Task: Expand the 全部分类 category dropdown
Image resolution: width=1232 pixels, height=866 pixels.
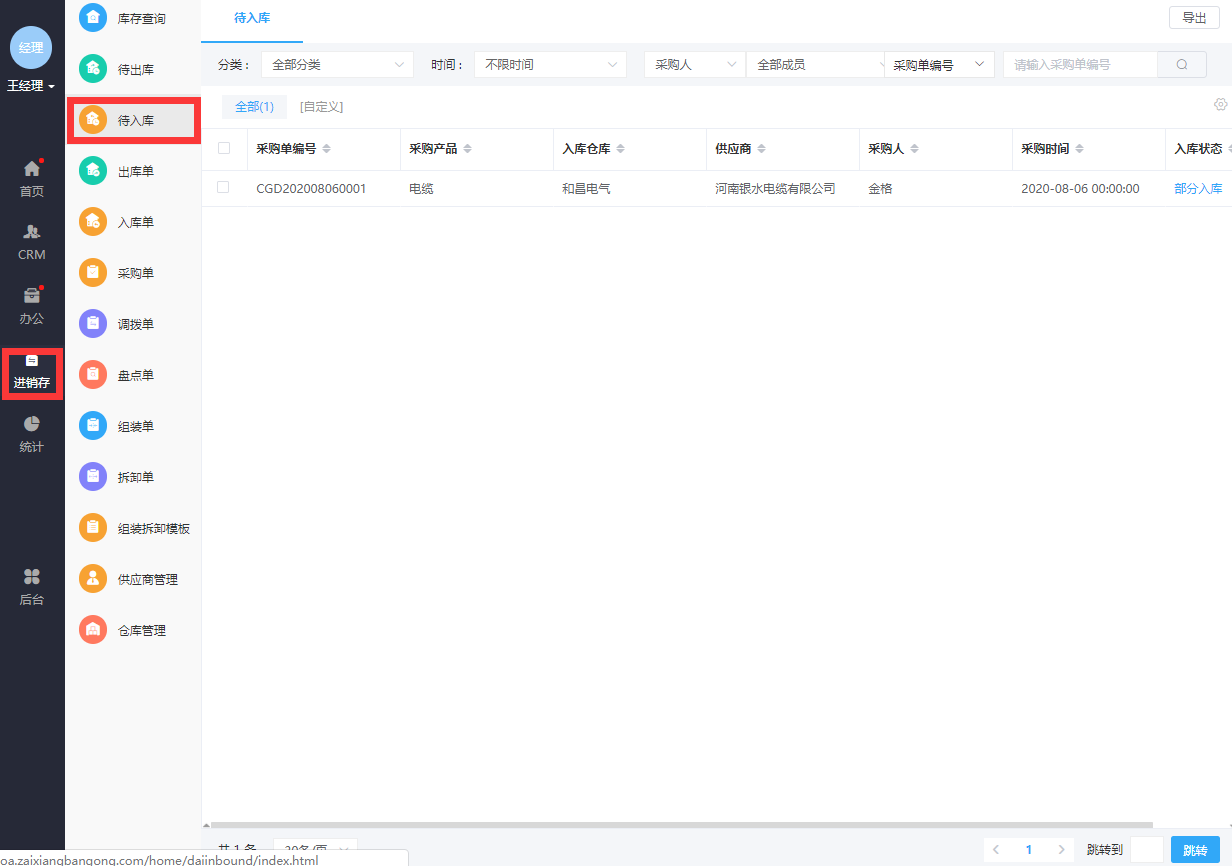Action: point(337,64)
